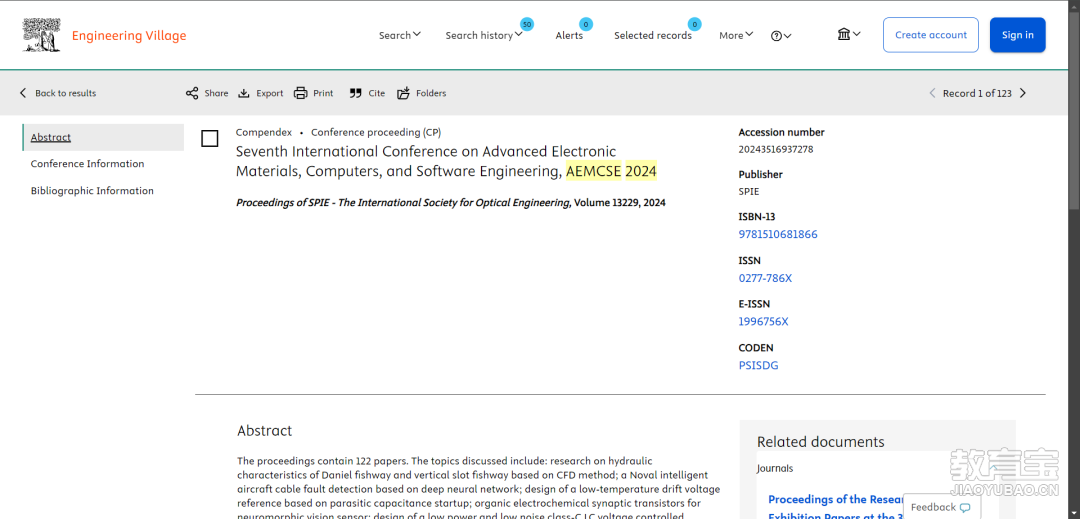Screen dimensions: 1080x519
Task: Click the Share icon in the toolbar
Action: pos(192,93)
